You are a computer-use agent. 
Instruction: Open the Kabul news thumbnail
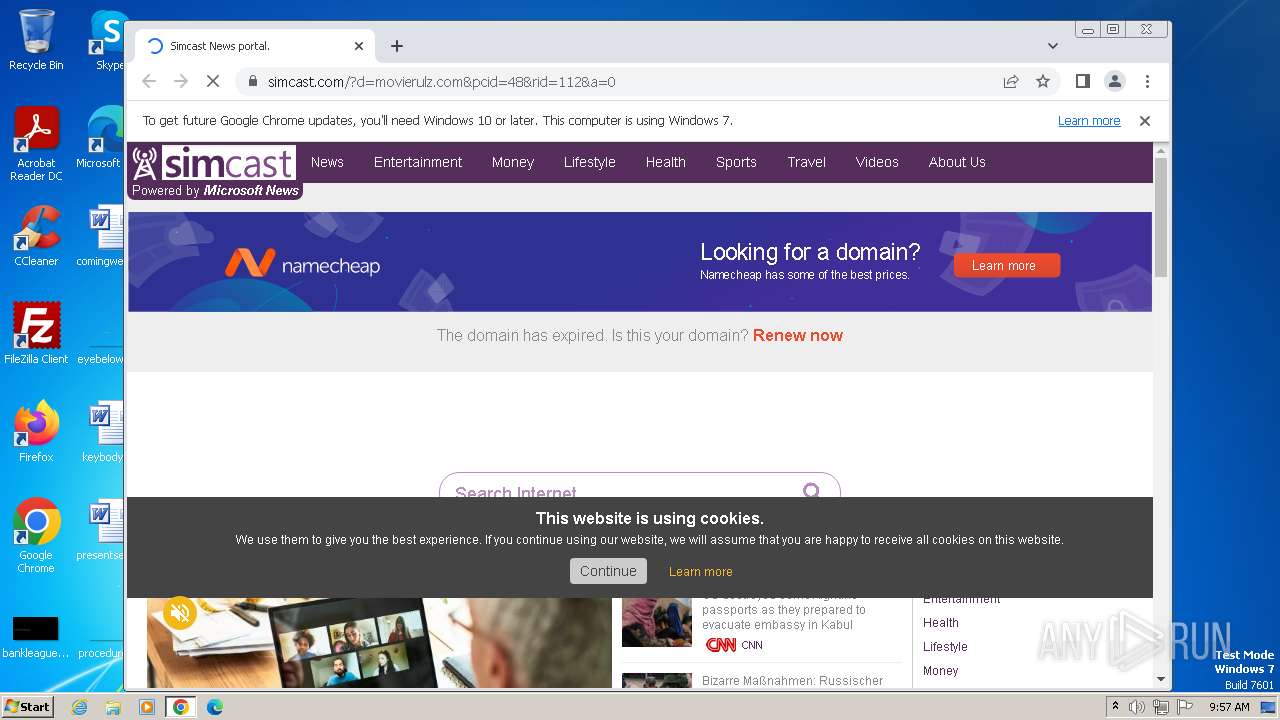[657, 622]
